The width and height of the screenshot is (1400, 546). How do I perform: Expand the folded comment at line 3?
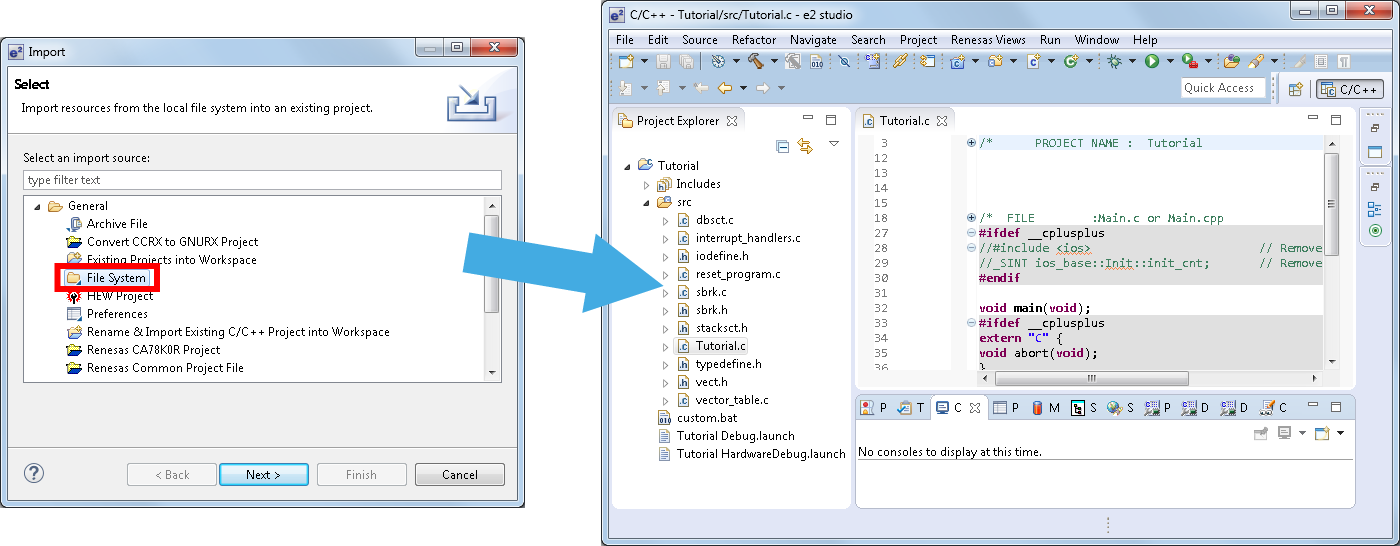point(971,143)
